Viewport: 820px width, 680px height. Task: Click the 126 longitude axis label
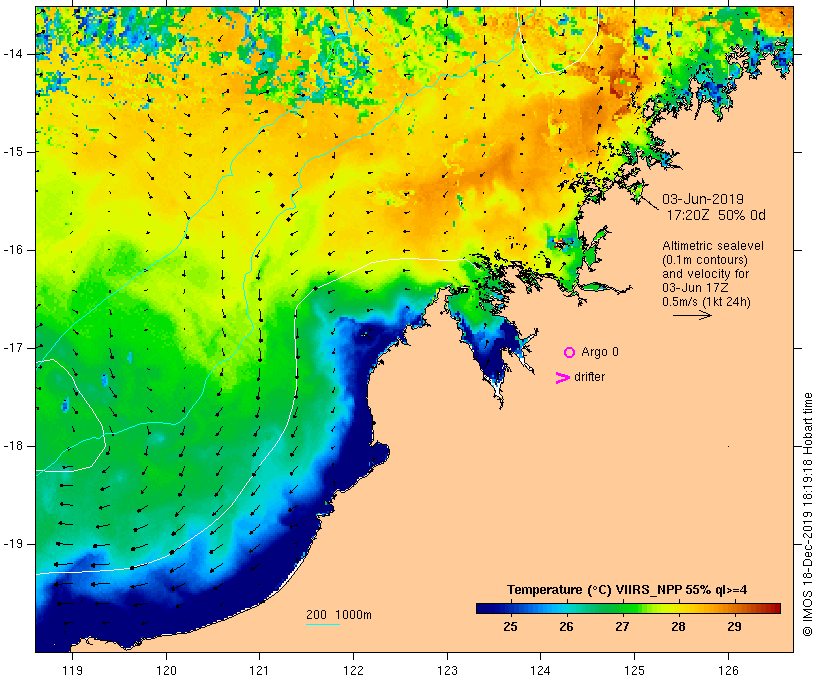click(x=728, y=670)
